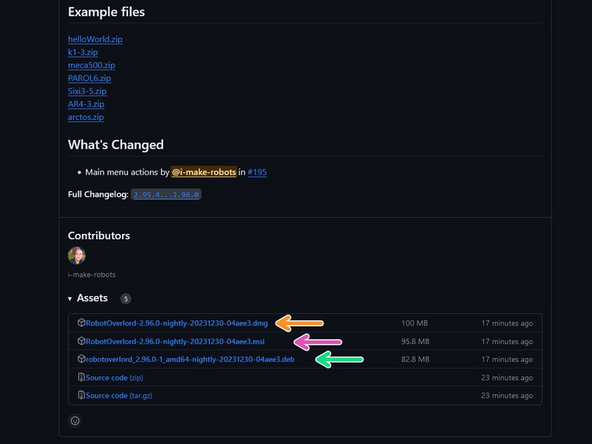The image size is (592, 444).
Task: Open meca500.zip link
Action: (x=91, y=65)
